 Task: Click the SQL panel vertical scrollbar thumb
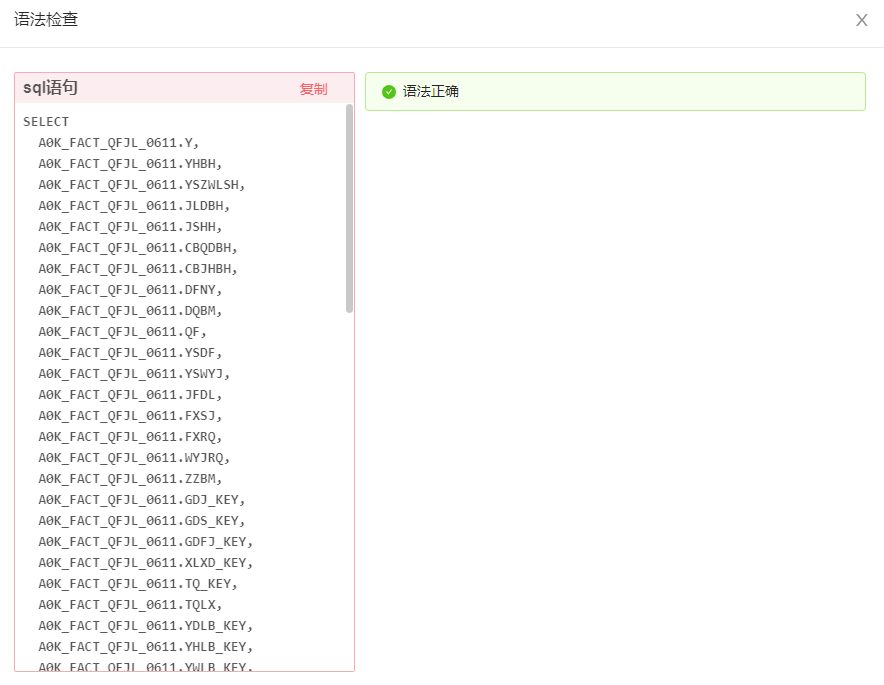click(x=349, y=208)
